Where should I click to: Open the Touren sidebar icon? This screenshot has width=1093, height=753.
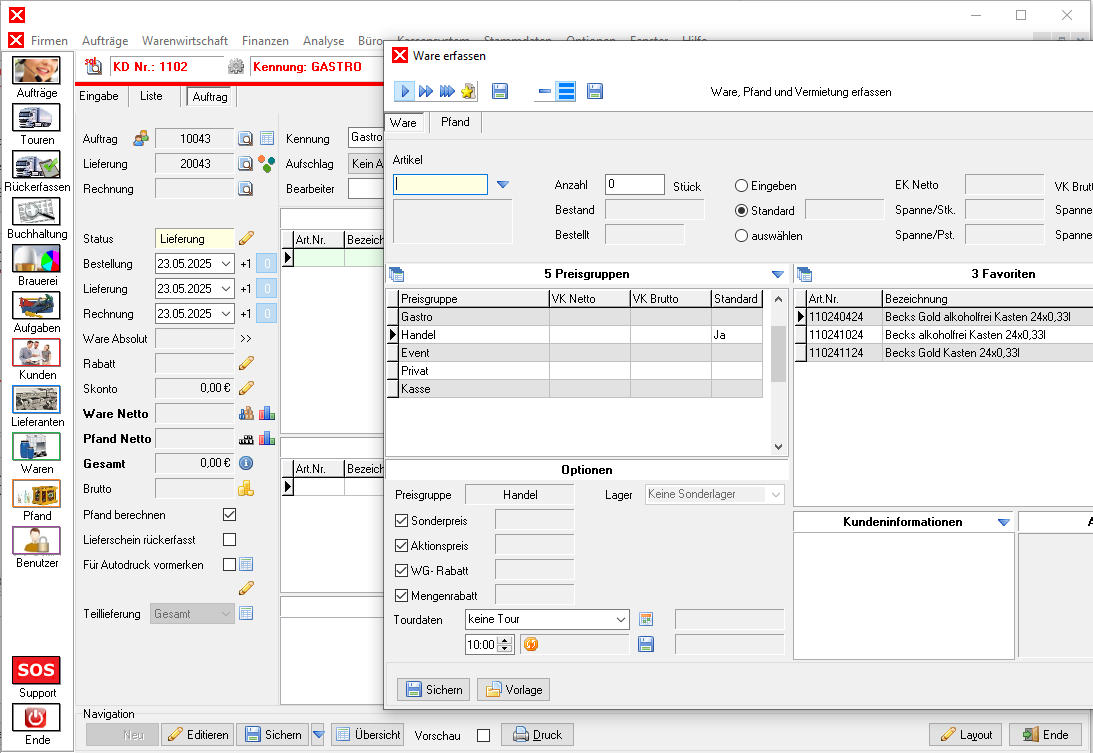tap(37, 118)
